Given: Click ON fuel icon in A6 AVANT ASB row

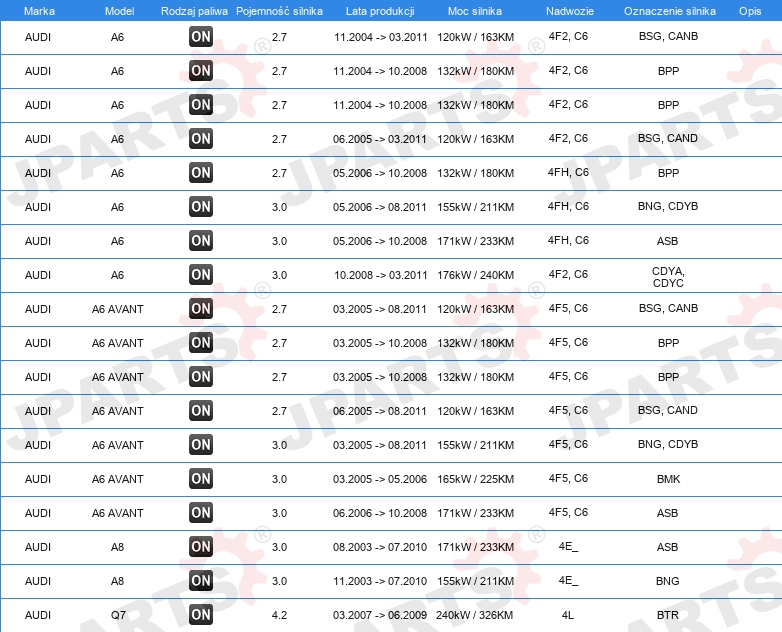Looking at the screenshot, I should 201,512.
